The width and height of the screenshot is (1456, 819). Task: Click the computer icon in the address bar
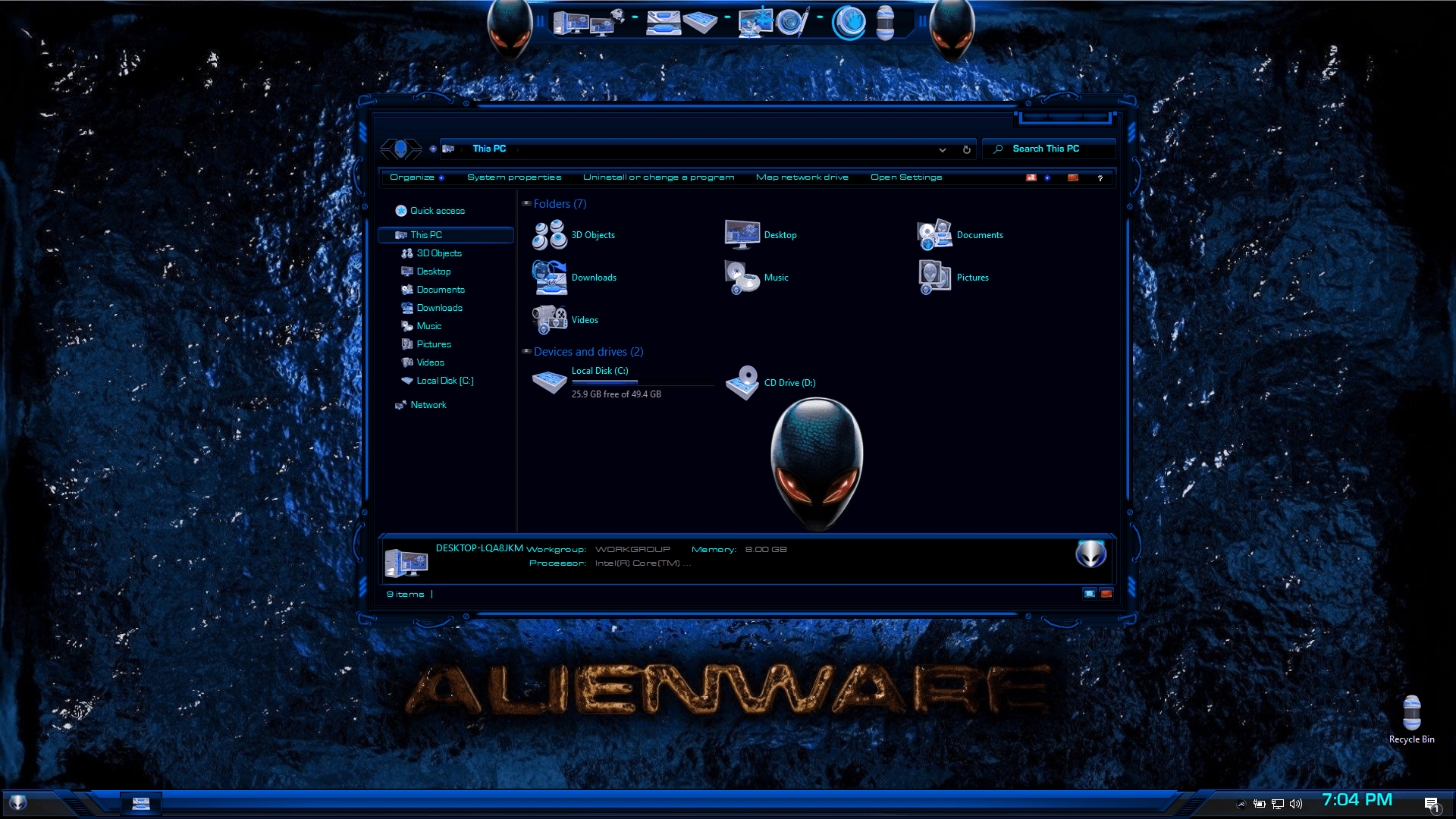(x=448, y=149)
